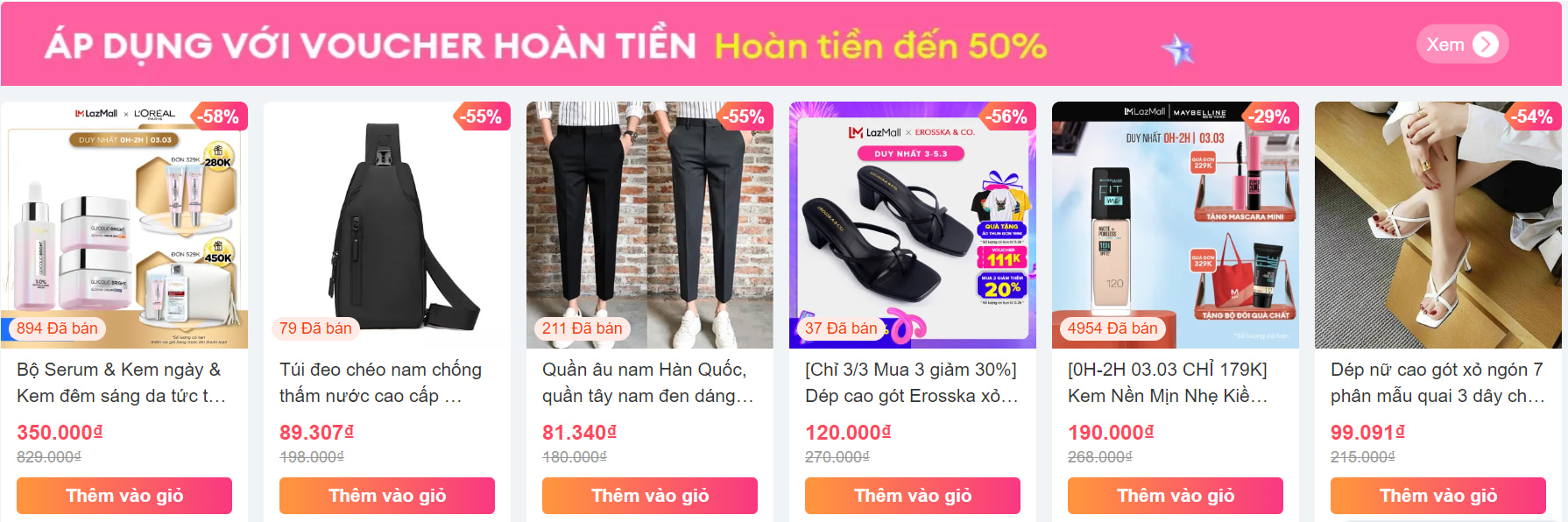Add L'Oreal serum set to cart
The width and height of the screenshot is (1568, 522).
click(x=124, y=496)
